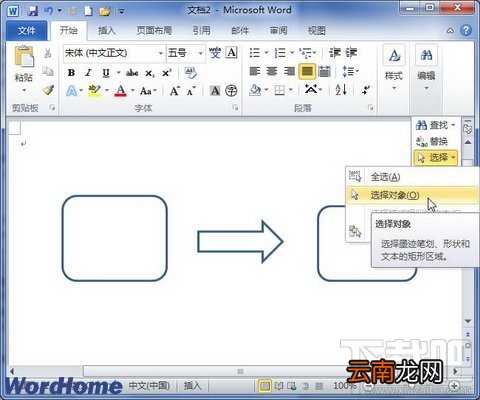This screenshot has height=400, width=480.
Task: Minimize the ribbon with caret button
Action: 450,31
